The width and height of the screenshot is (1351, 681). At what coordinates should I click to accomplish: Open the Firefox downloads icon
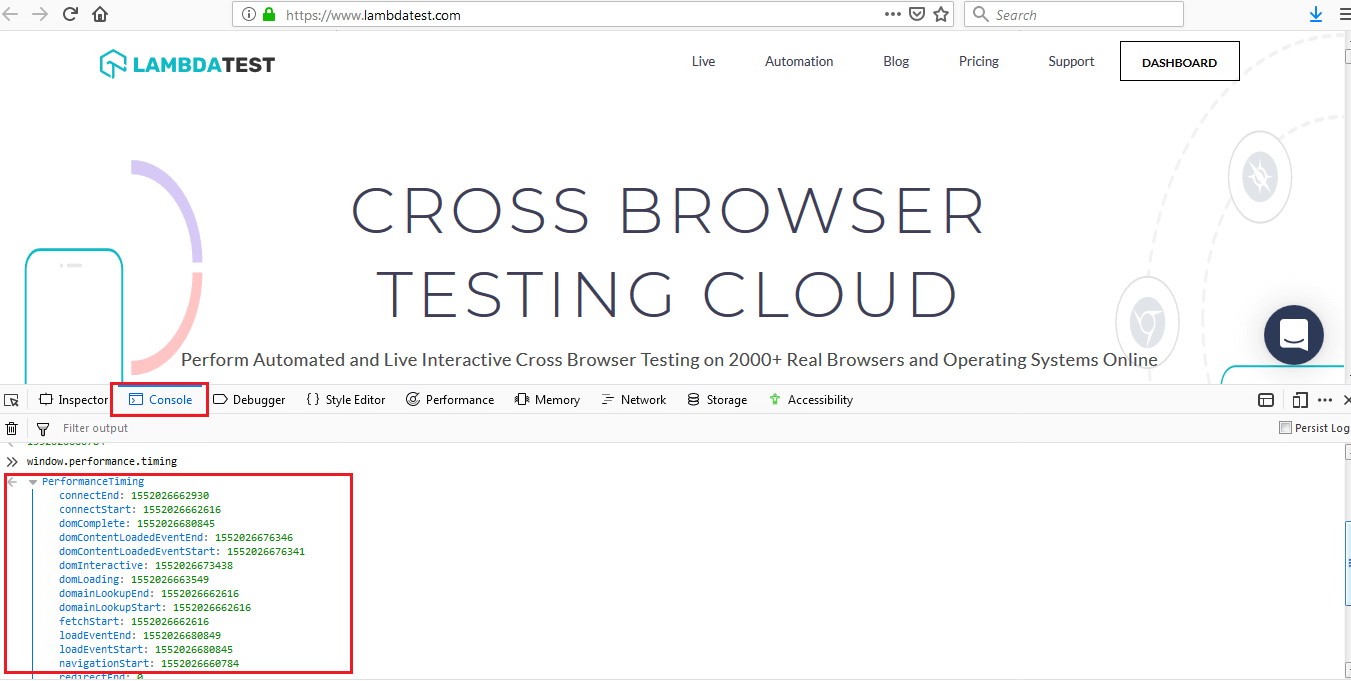pos(1314,14)
